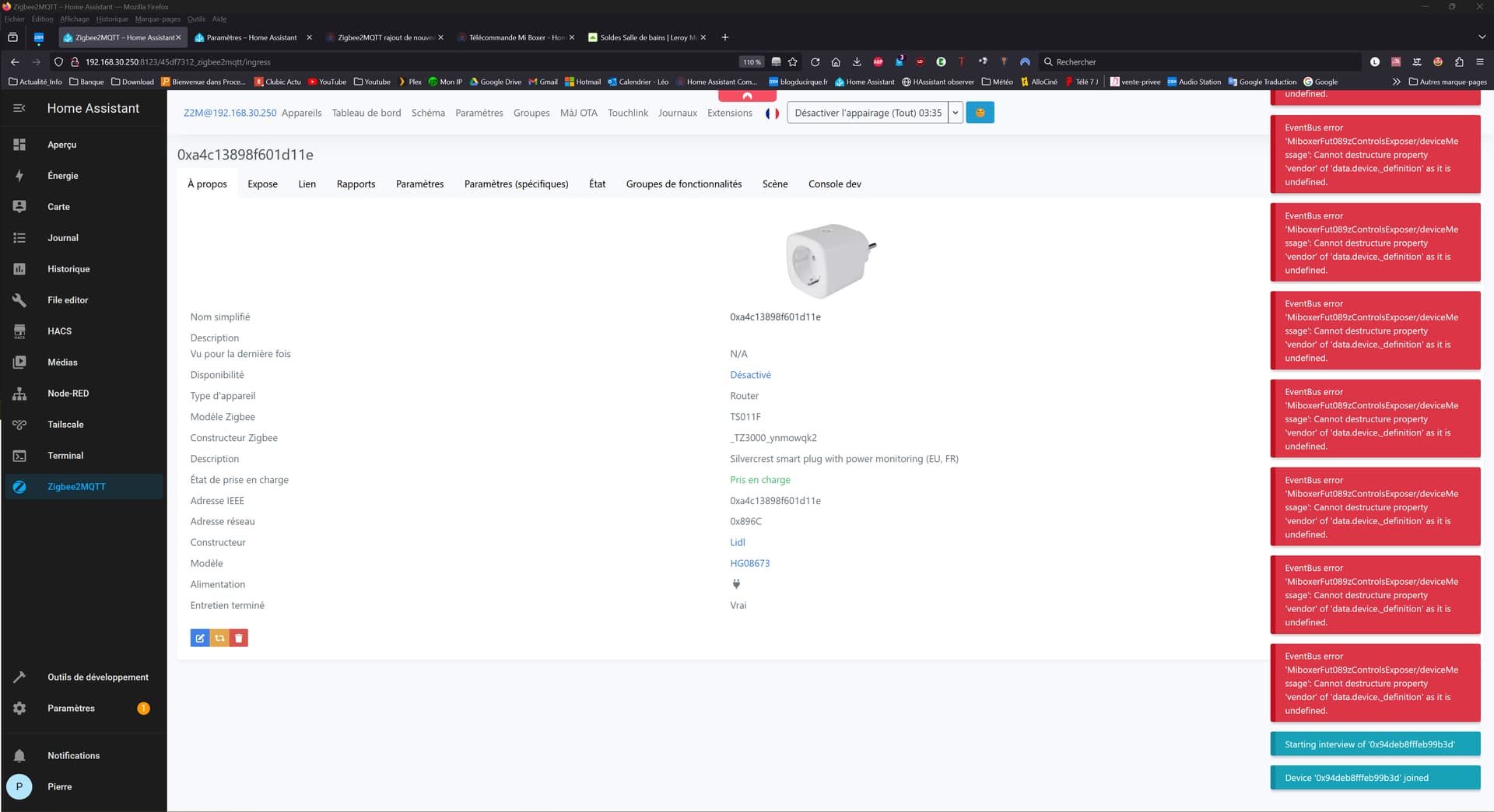
Task: Switch to the Expose tab
Action: 262,184
